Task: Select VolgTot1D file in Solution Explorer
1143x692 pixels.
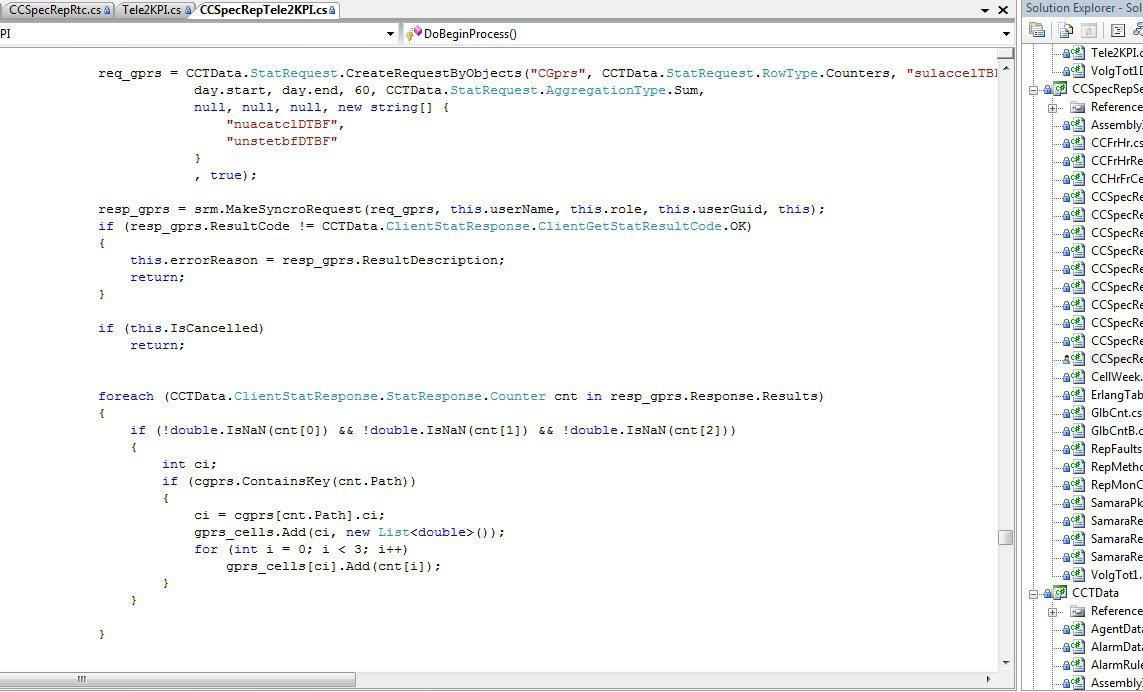Action: click(x=1117, y=71)
